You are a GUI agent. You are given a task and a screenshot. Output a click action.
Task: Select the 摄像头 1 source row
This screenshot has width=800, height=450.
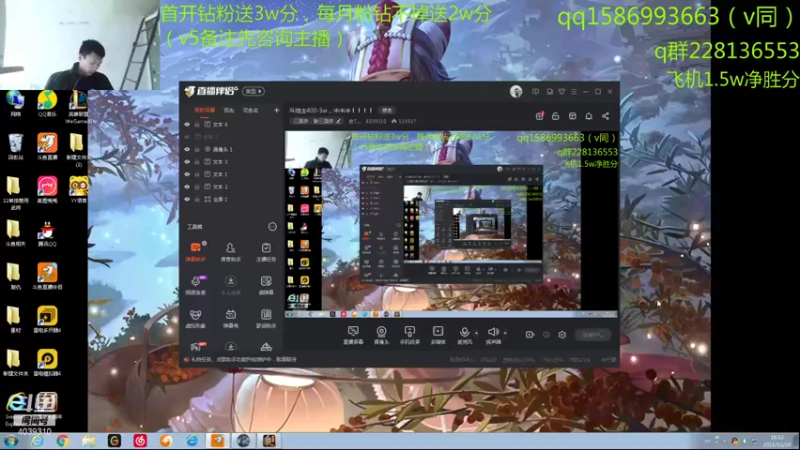pyautogui.click(x=232, y=149)
